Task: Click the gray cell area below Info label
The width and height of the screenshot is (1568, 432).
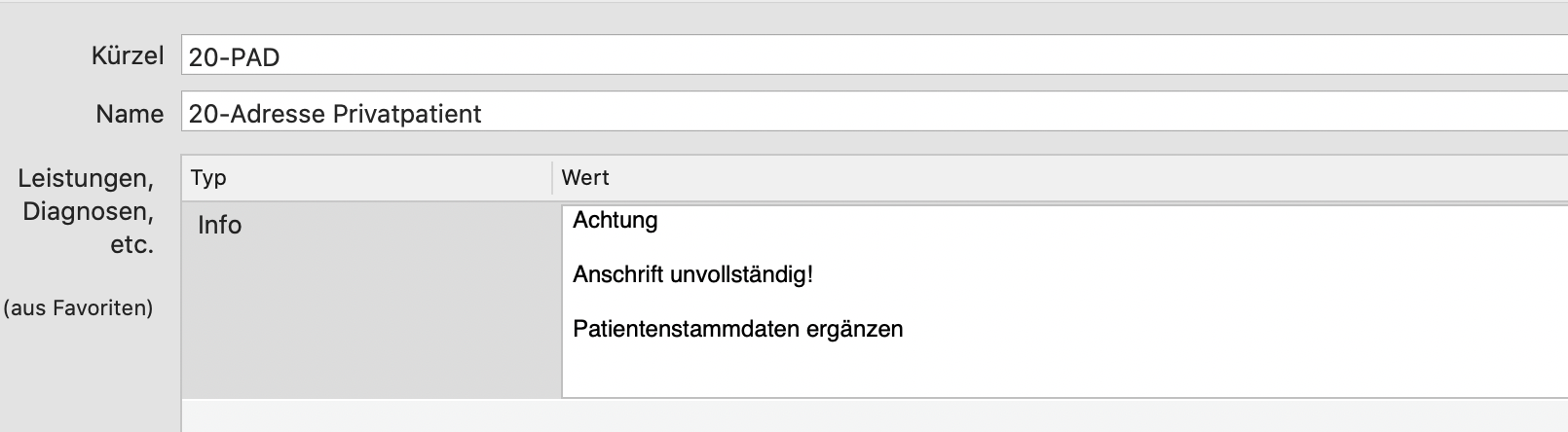Action: [x=371, y=321]
